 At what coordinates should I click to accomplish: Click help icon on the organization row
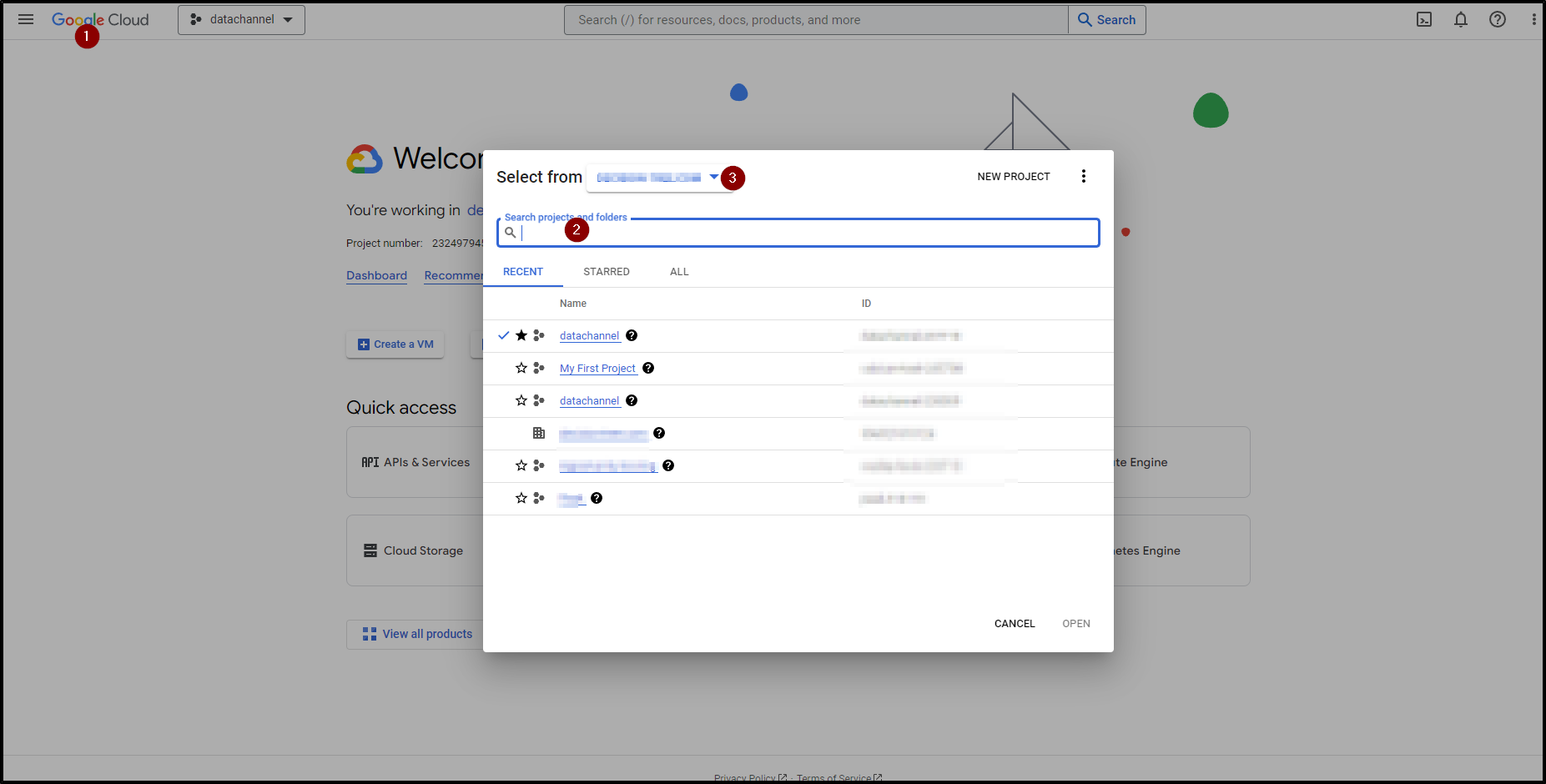pyautogui.click(x=659, y=433)
